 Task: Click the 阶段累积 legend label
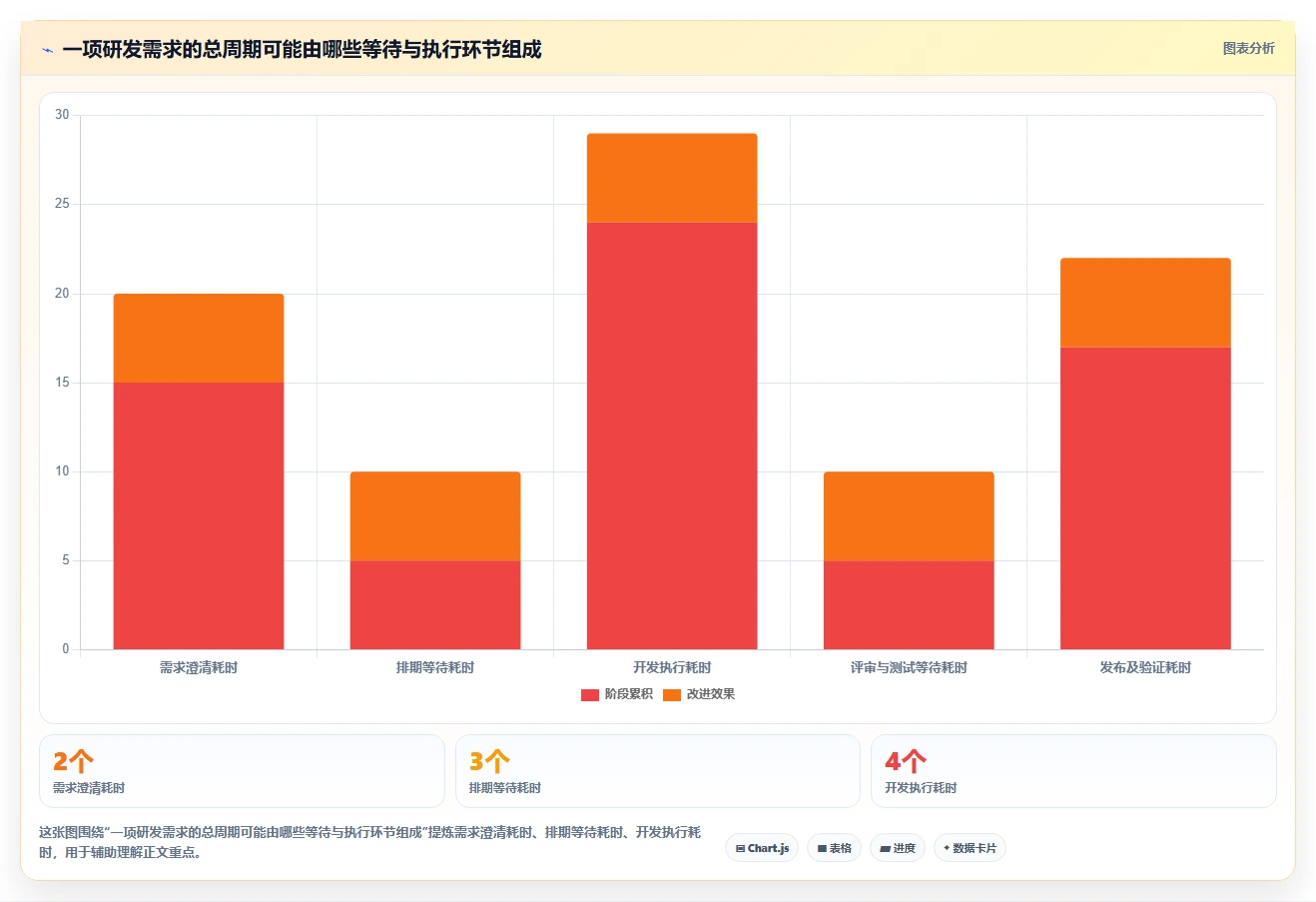coord(628,694)
